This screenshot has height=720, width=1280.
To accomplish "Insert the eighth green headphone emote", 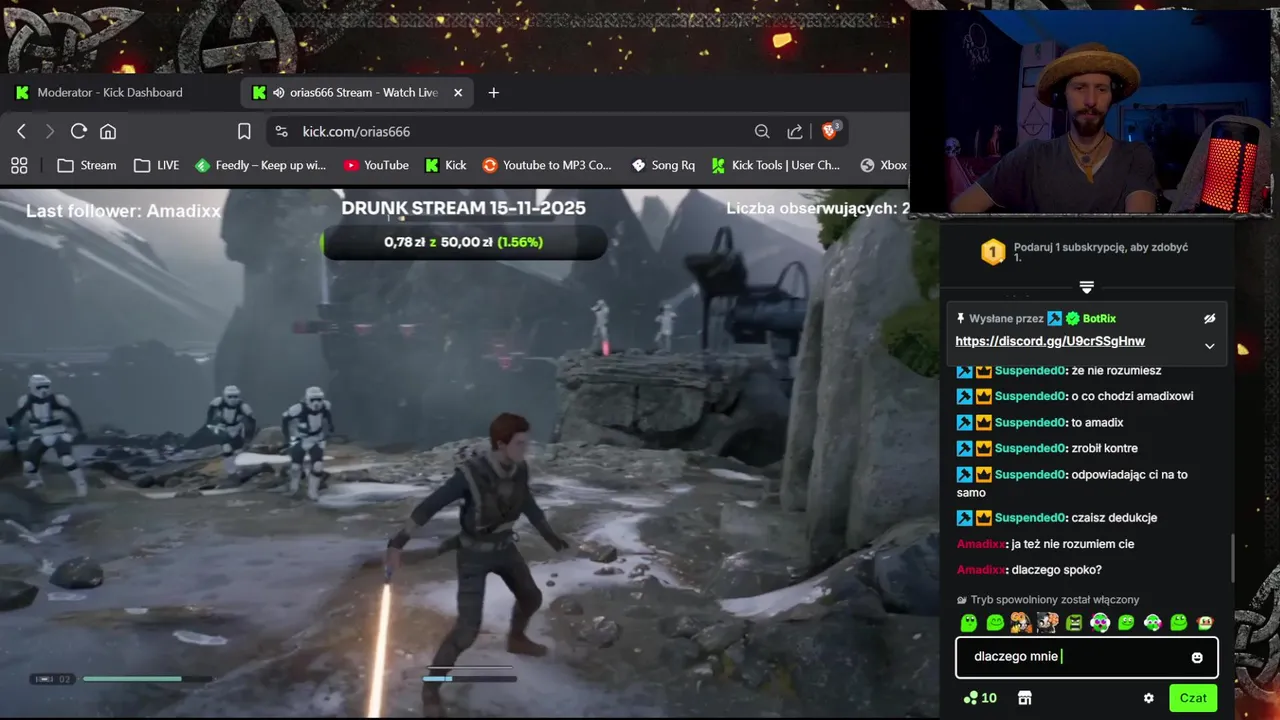I will (x=1152, y=623).
